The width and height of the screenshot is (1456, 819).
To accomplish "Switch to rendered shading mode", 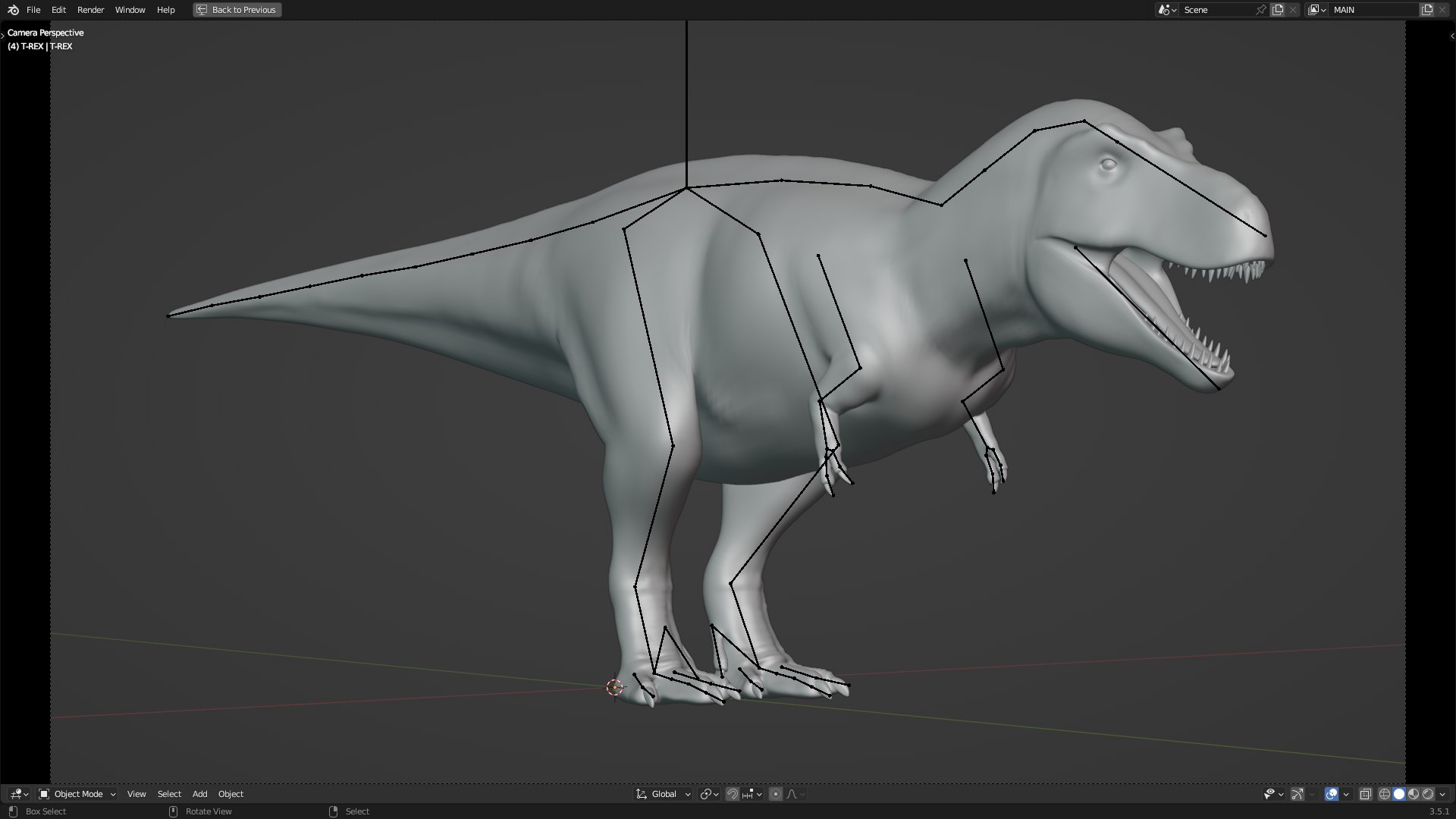I will [1428, 794].
